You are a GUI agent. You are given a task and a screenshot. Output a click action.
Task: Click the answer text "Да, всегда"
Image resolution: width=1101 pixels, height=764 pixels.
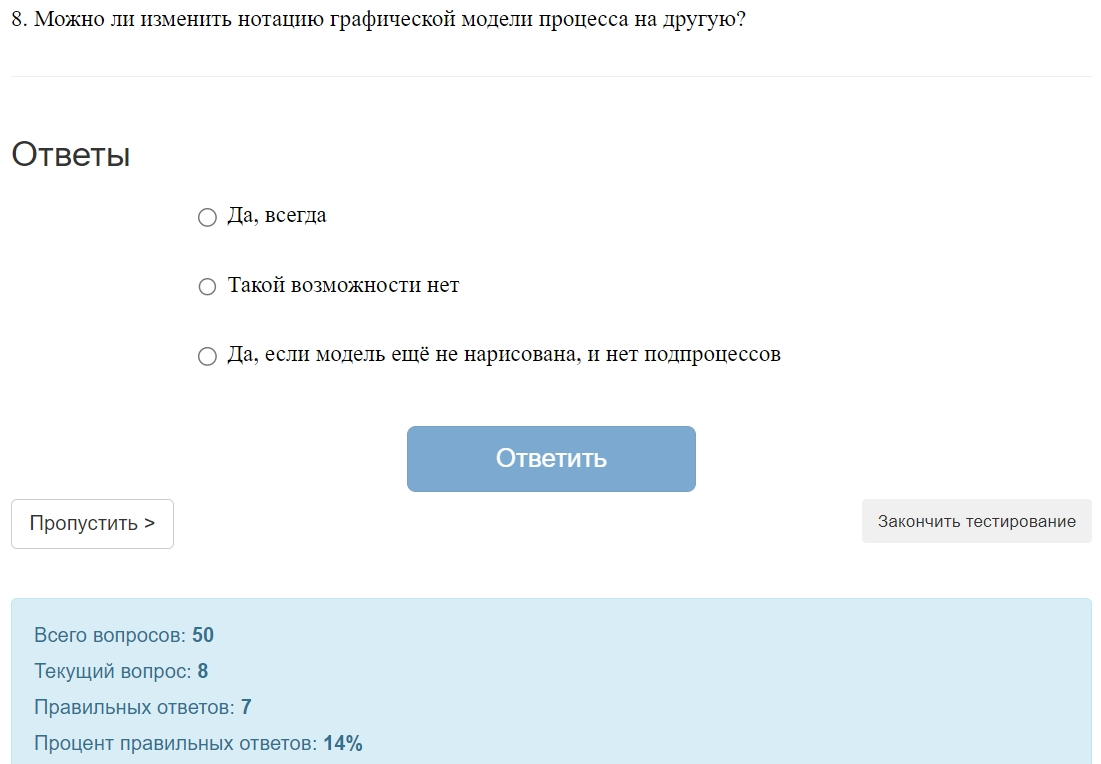276,214
